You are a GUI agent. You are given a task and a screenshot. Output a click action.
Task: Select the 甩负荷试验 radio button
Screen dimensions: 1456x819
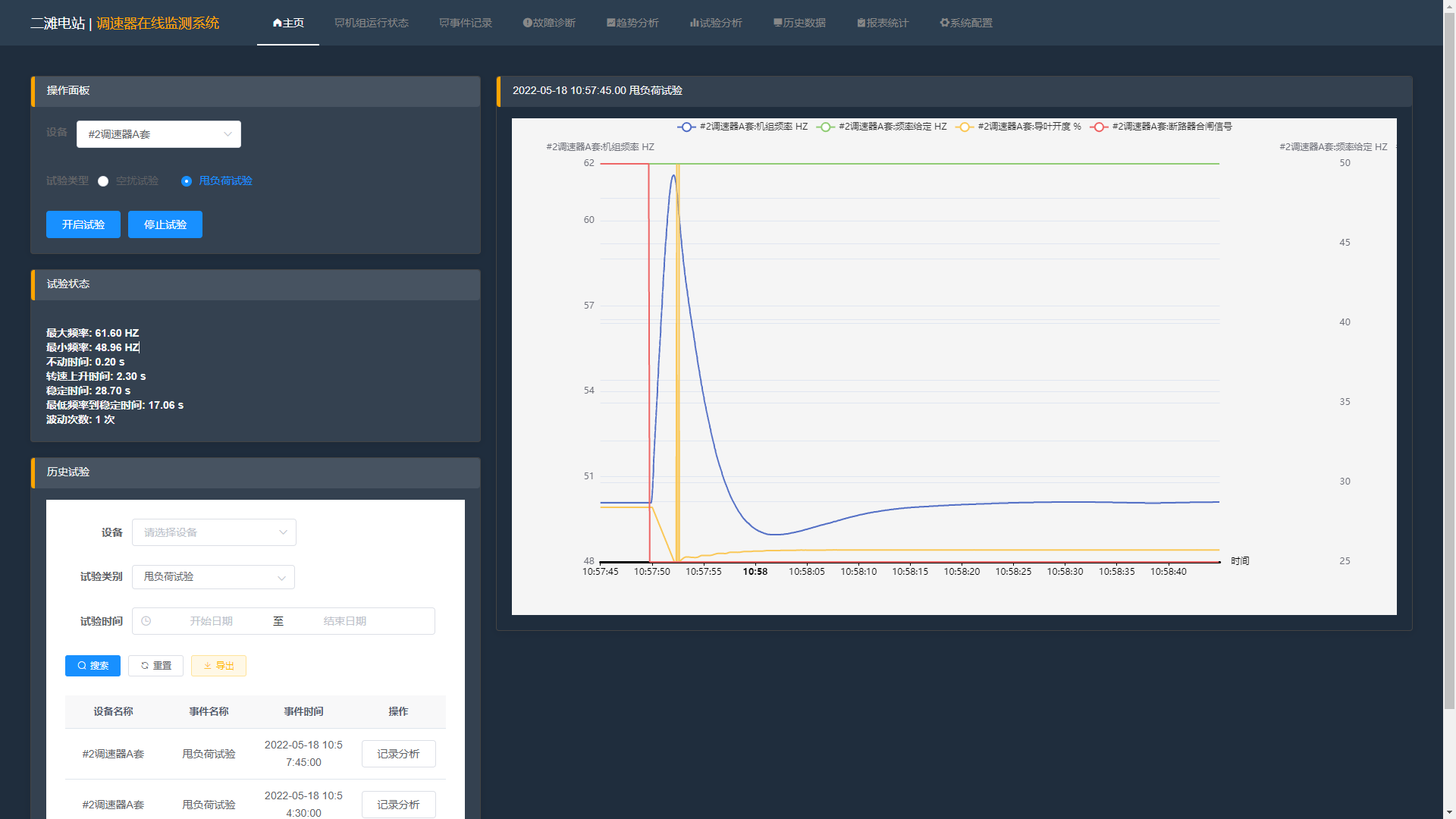(x=187, y=181)
